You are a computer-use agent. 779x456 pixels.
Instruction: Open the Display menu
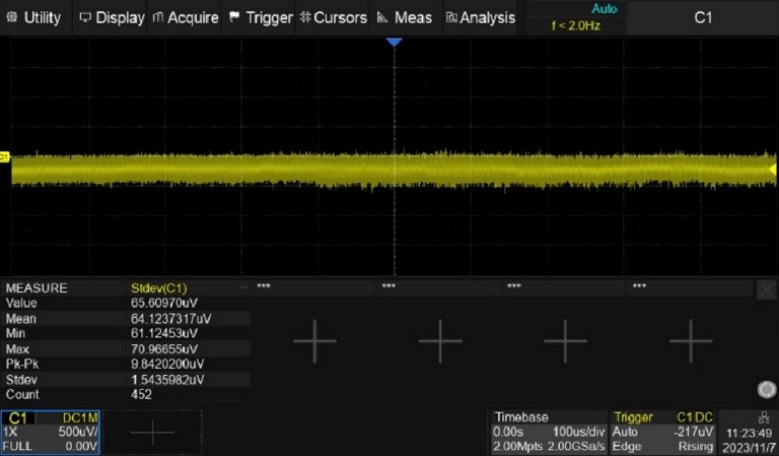(111, 18)
